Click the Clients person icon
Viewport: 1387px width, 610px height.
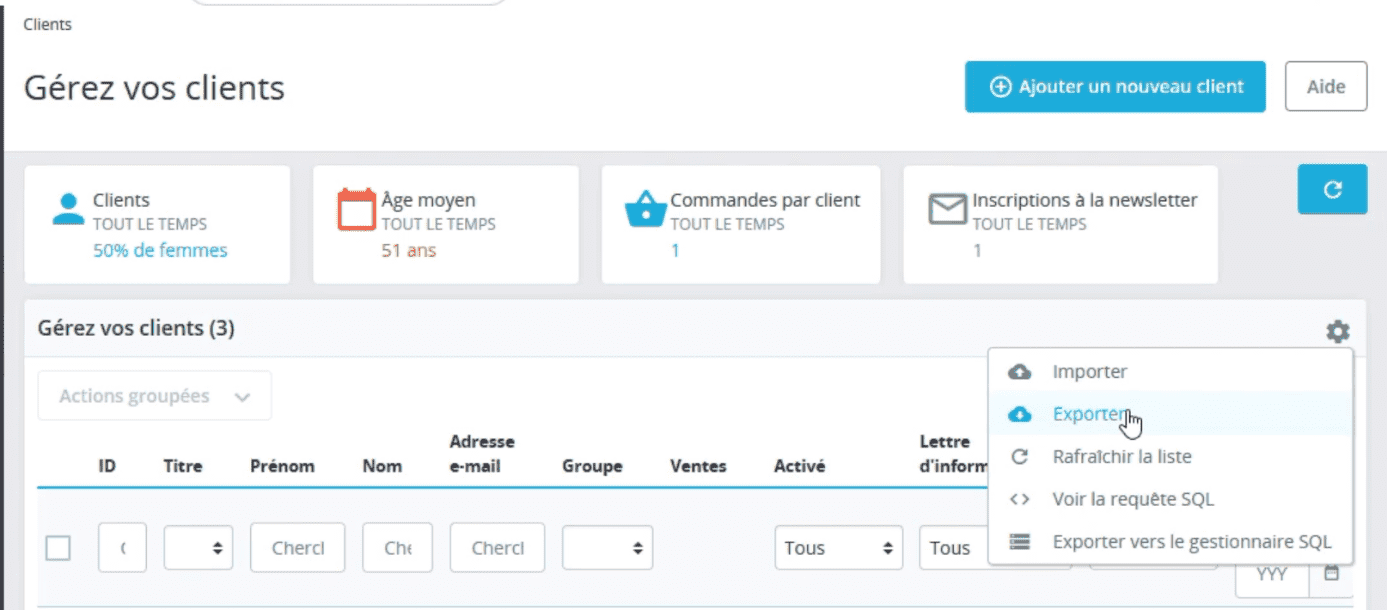click(68, 208)
